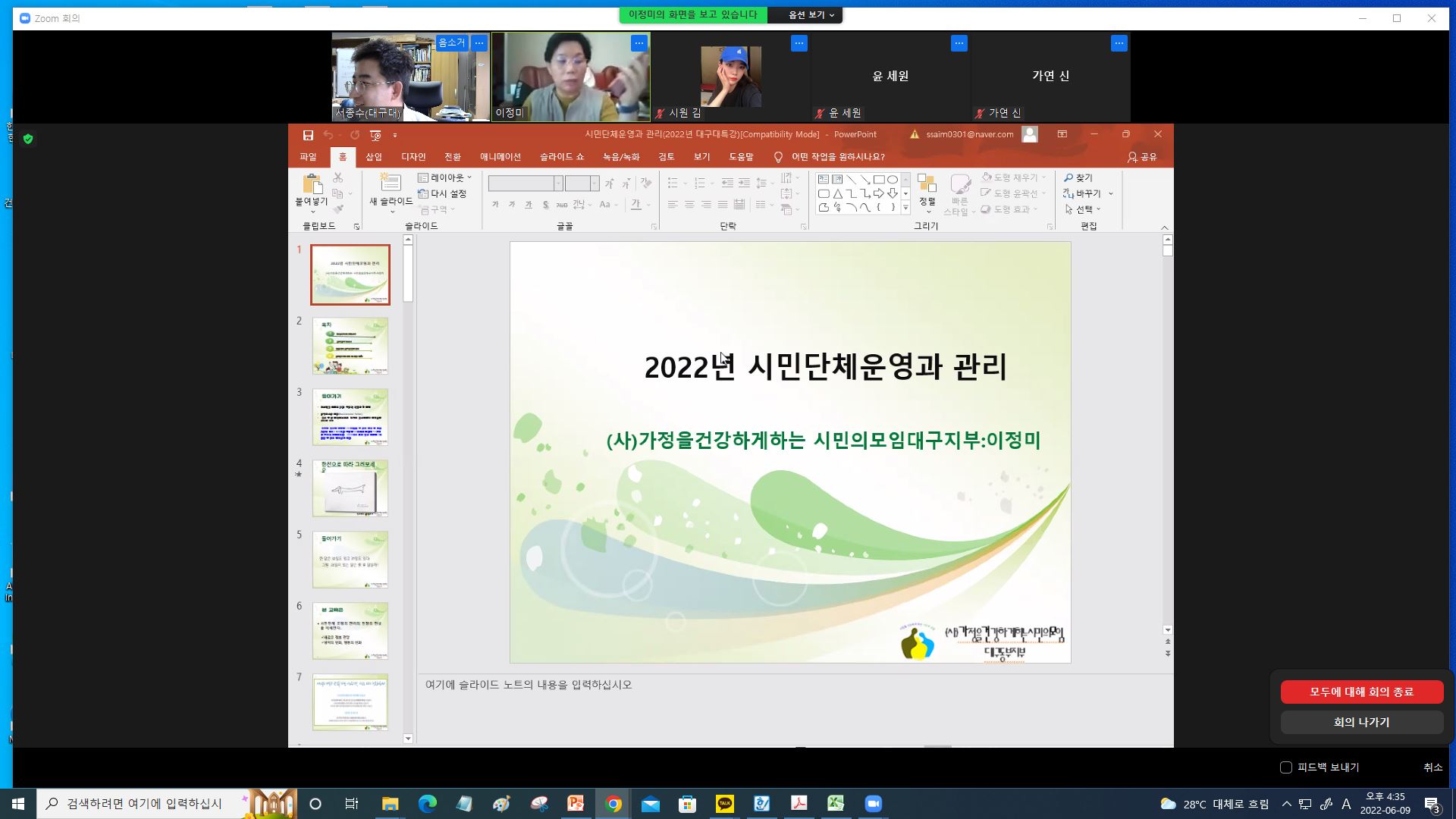This screenshot has height=819, width=1456.
Task: Collapse the ribbon with the up chevron
Action: 1165,227
